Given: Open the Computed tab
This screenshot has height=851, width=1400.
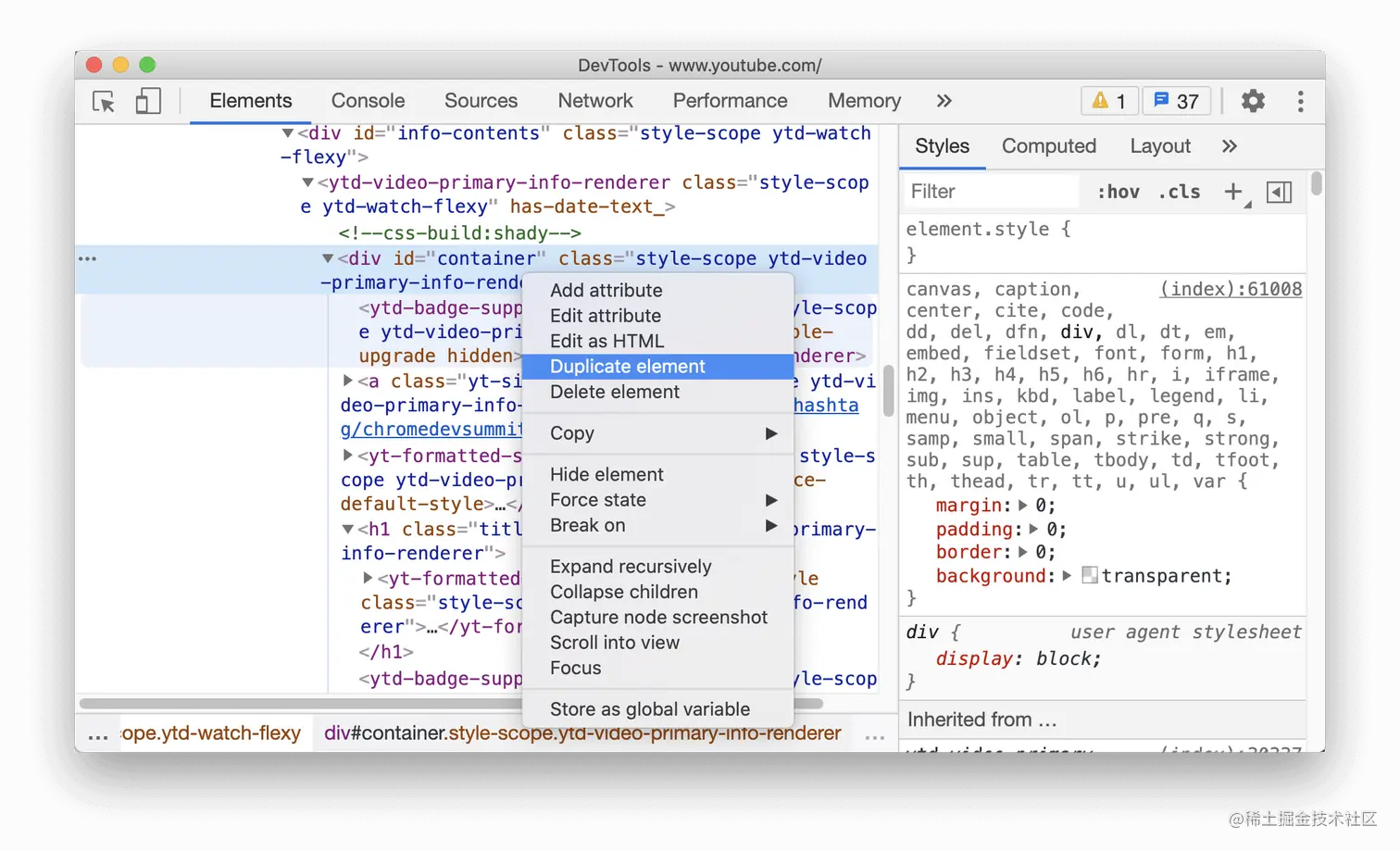Looking at the screenshot, I should click(x=1049, y=146).
